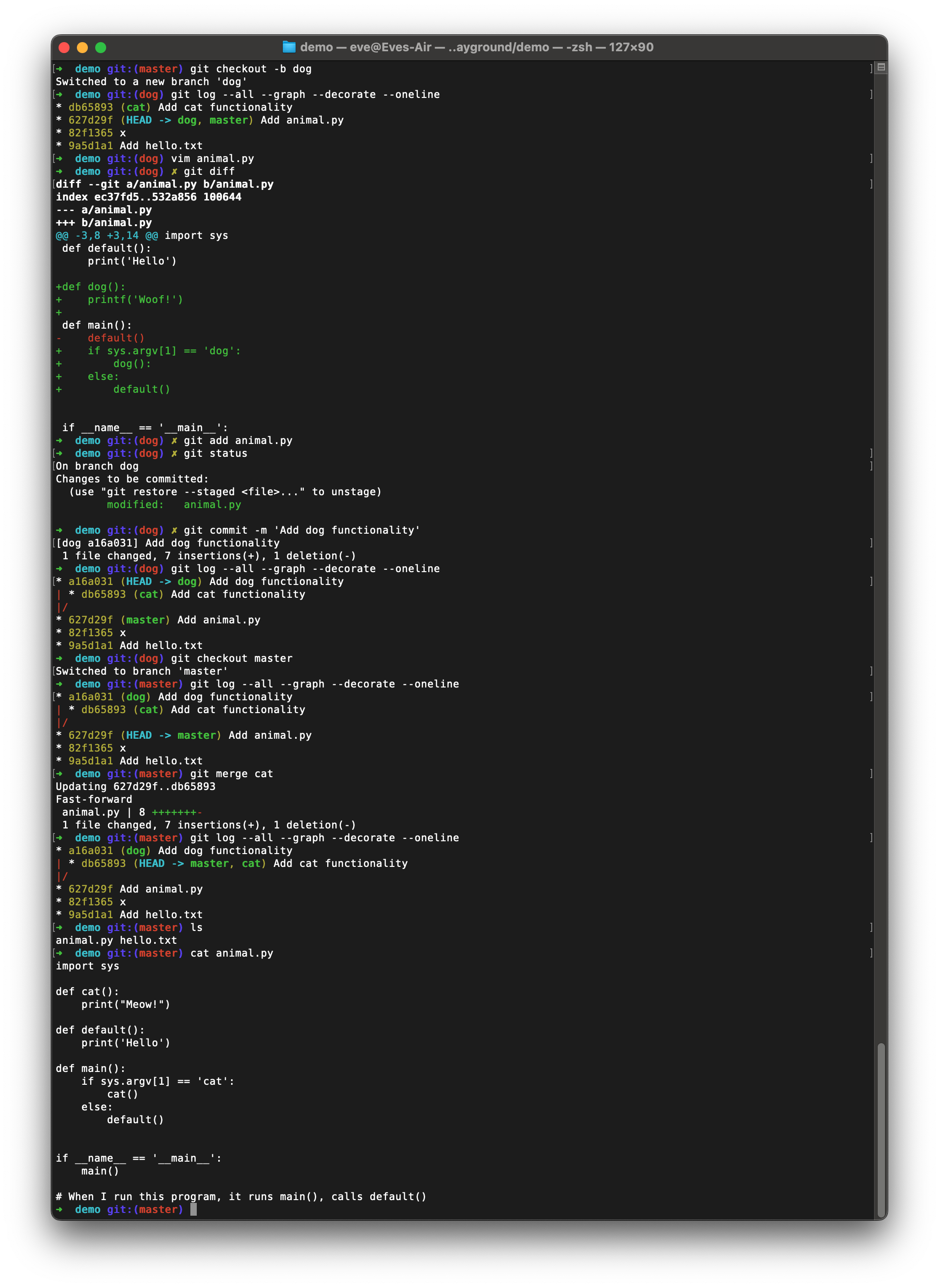
Task: Select the red close traffic light
Action: click(64, 47)
